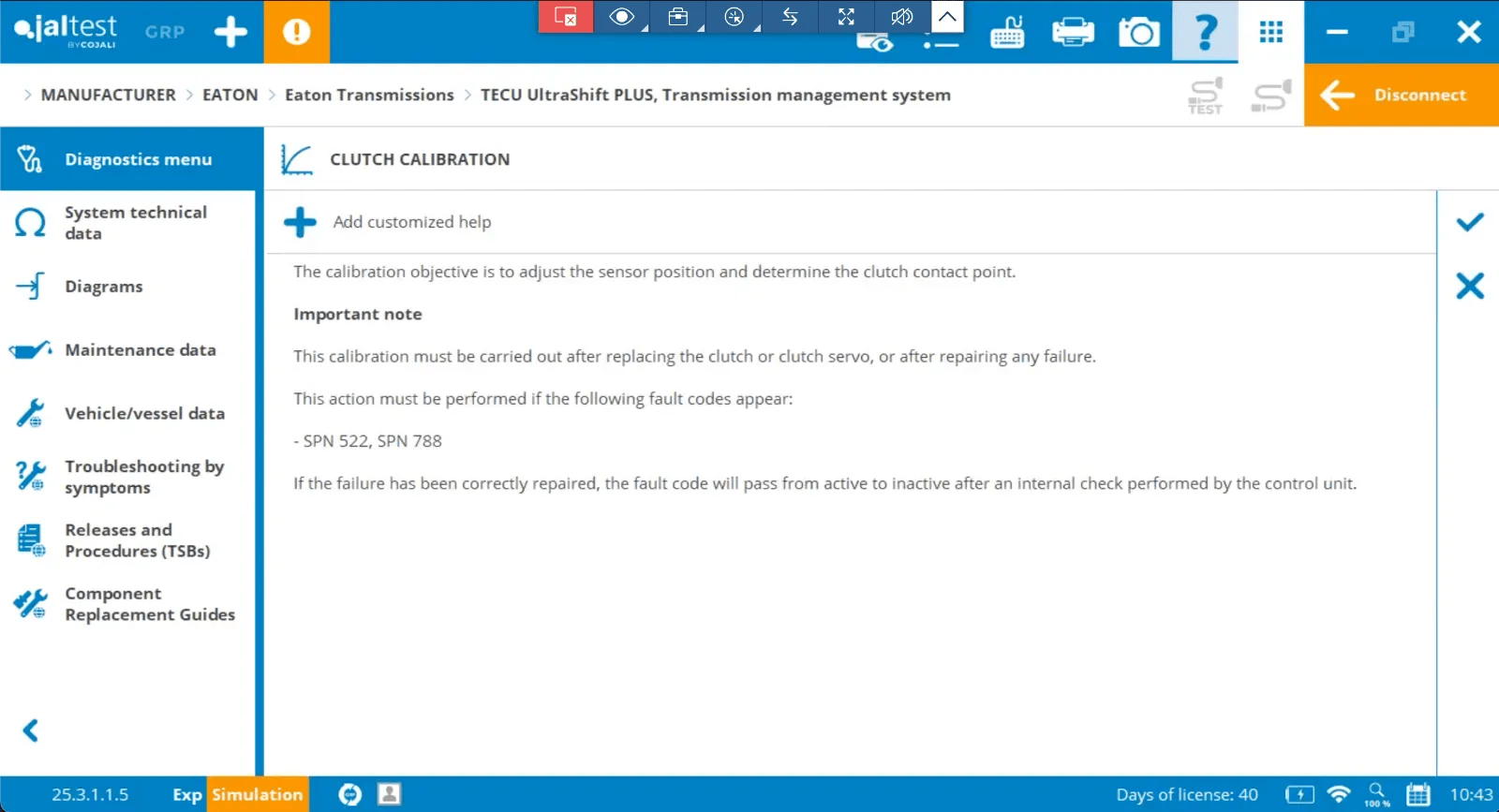The height and width of the screenshot is (812, 1499).
Task: Open Troubleshooting by symptoms
Action: pyautogui.click(x=127, y=477)
